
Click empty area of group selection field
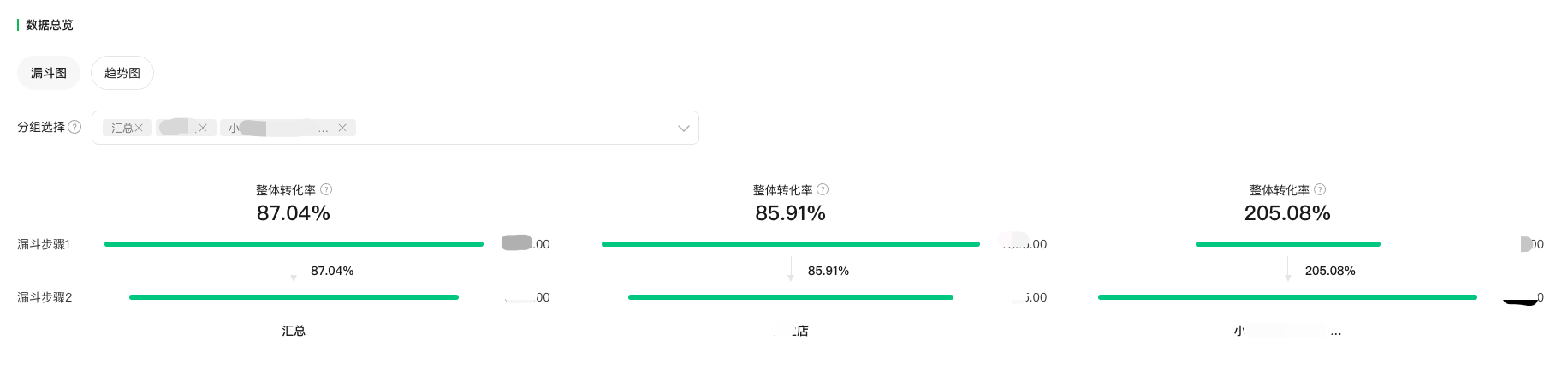[514, 128]
